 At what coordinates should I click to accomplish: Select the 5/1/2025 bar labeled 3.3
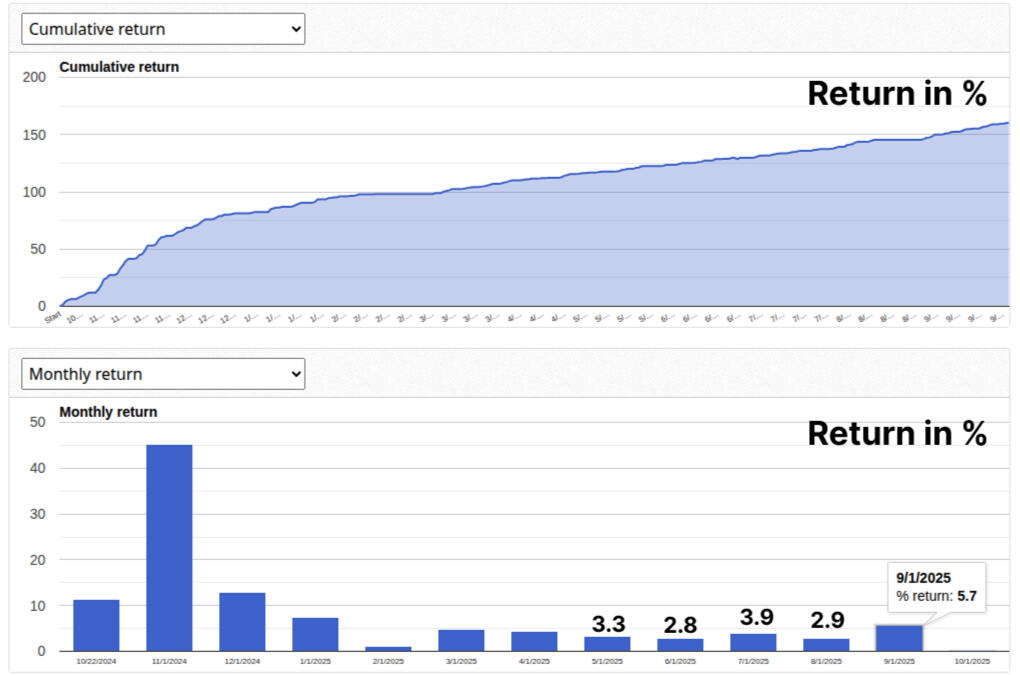pos(607,644)
